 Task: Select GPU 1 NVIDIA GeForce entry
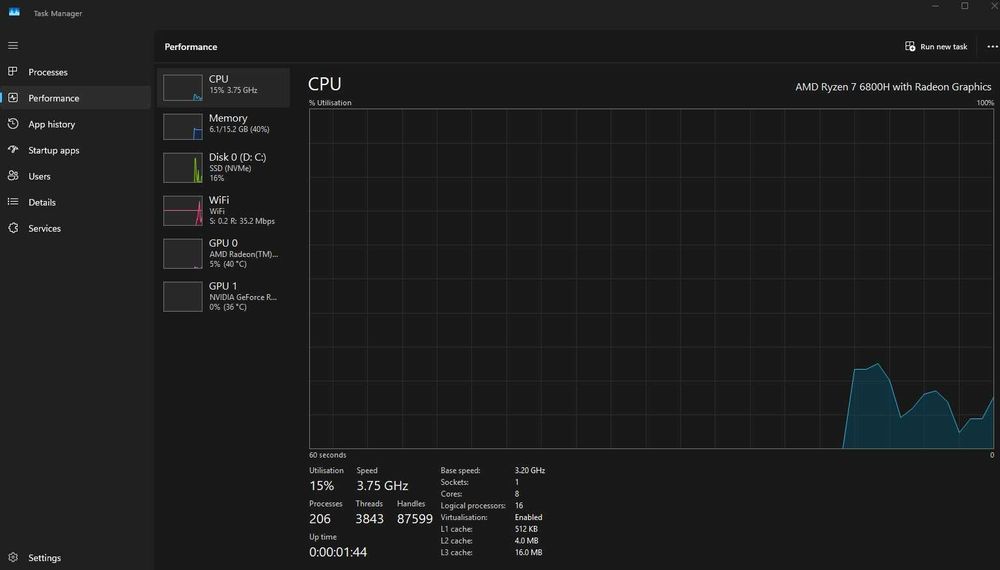coord(223,296)
